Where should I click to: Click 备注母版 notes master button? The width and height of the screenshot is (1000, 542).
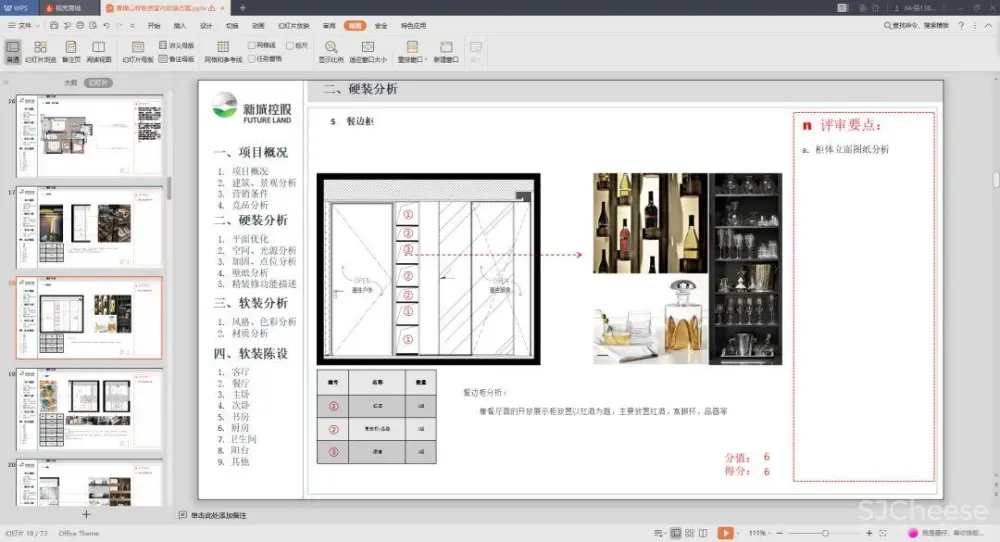(177, 59)
